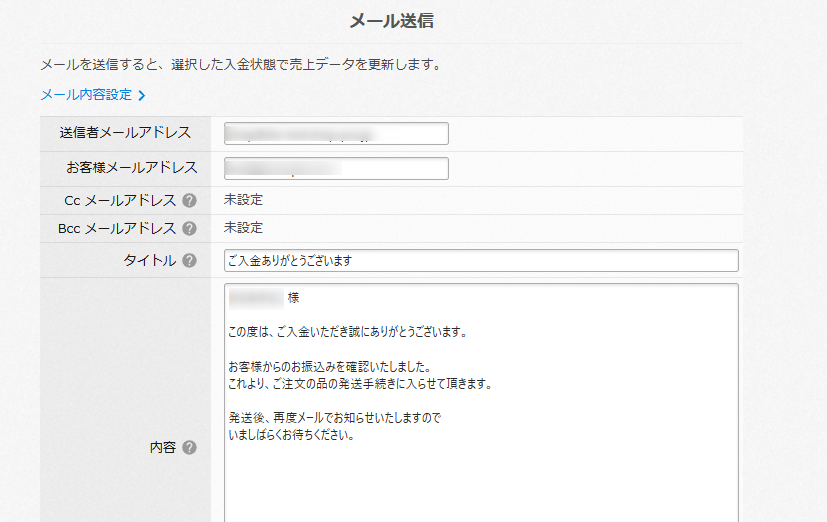This screenshot has height=522, width=827.
Task: Click the help icon beside Bcc メールアドレス
Action: pyautogui.click(x=190, y=229)
